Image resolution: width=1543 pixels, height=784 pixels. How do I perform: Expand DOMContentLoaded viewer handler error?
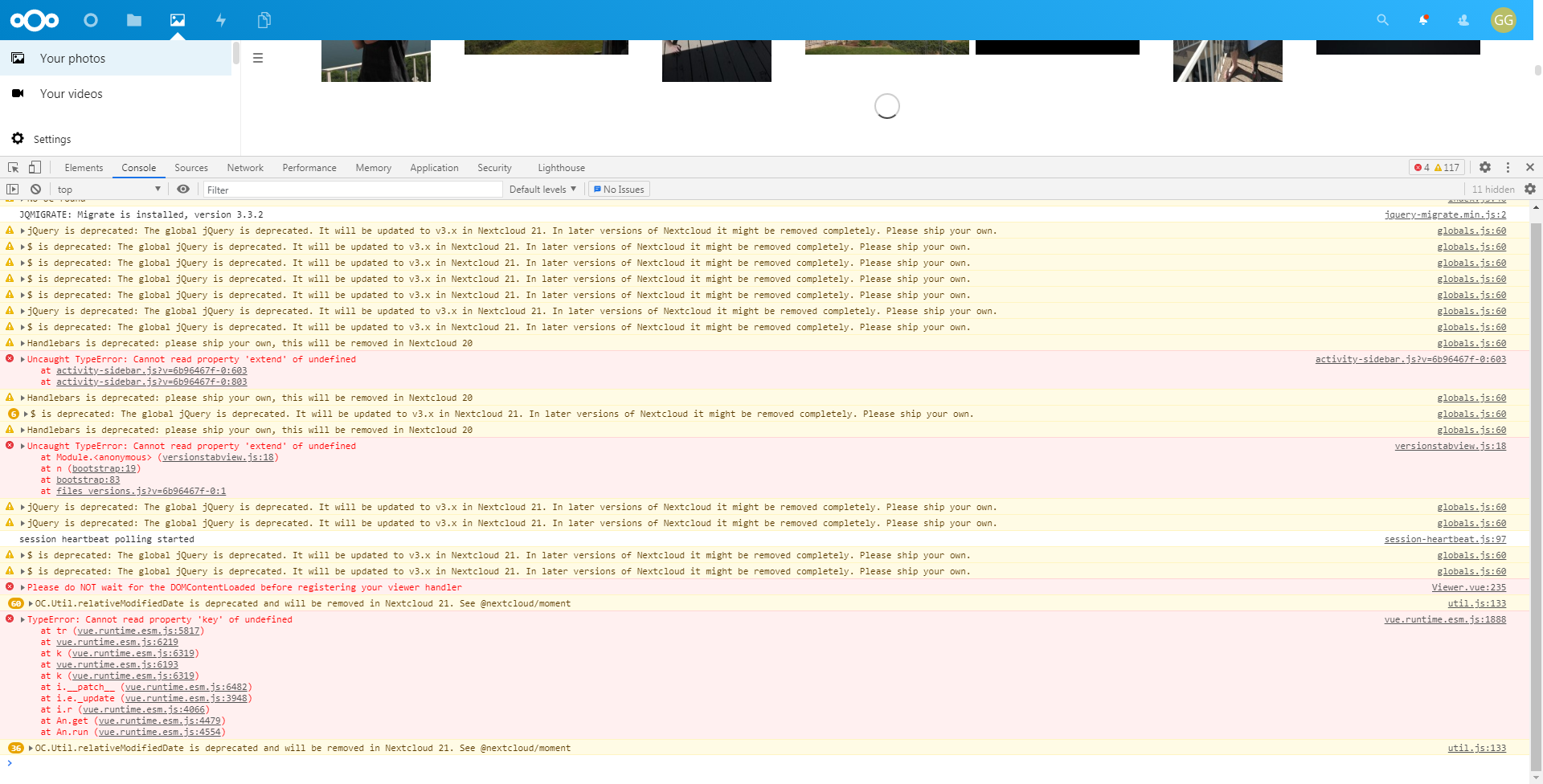point(23,587)
